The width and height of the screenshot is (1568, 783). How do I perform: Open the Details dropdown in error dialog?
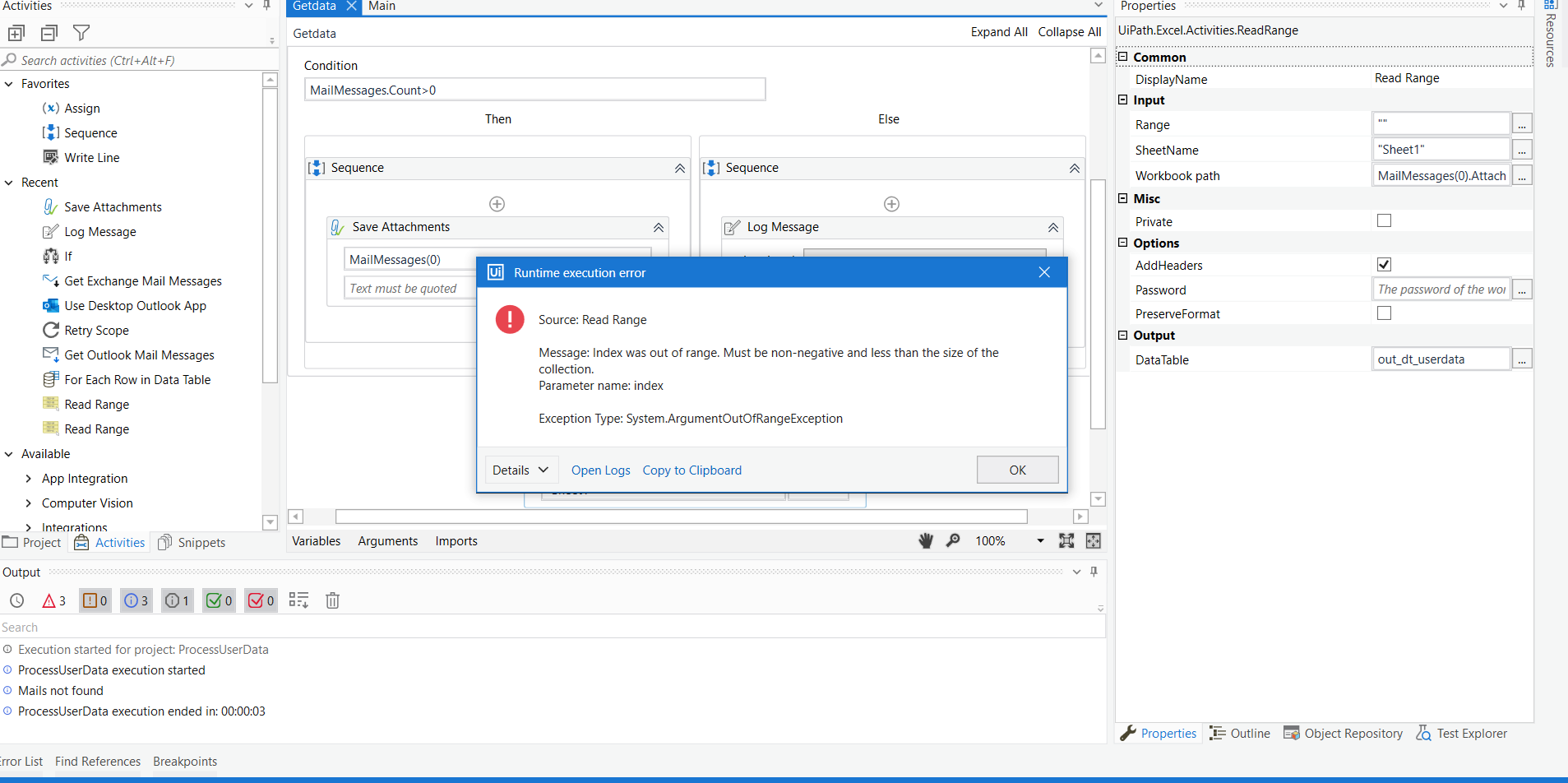[x=521, y=470]
